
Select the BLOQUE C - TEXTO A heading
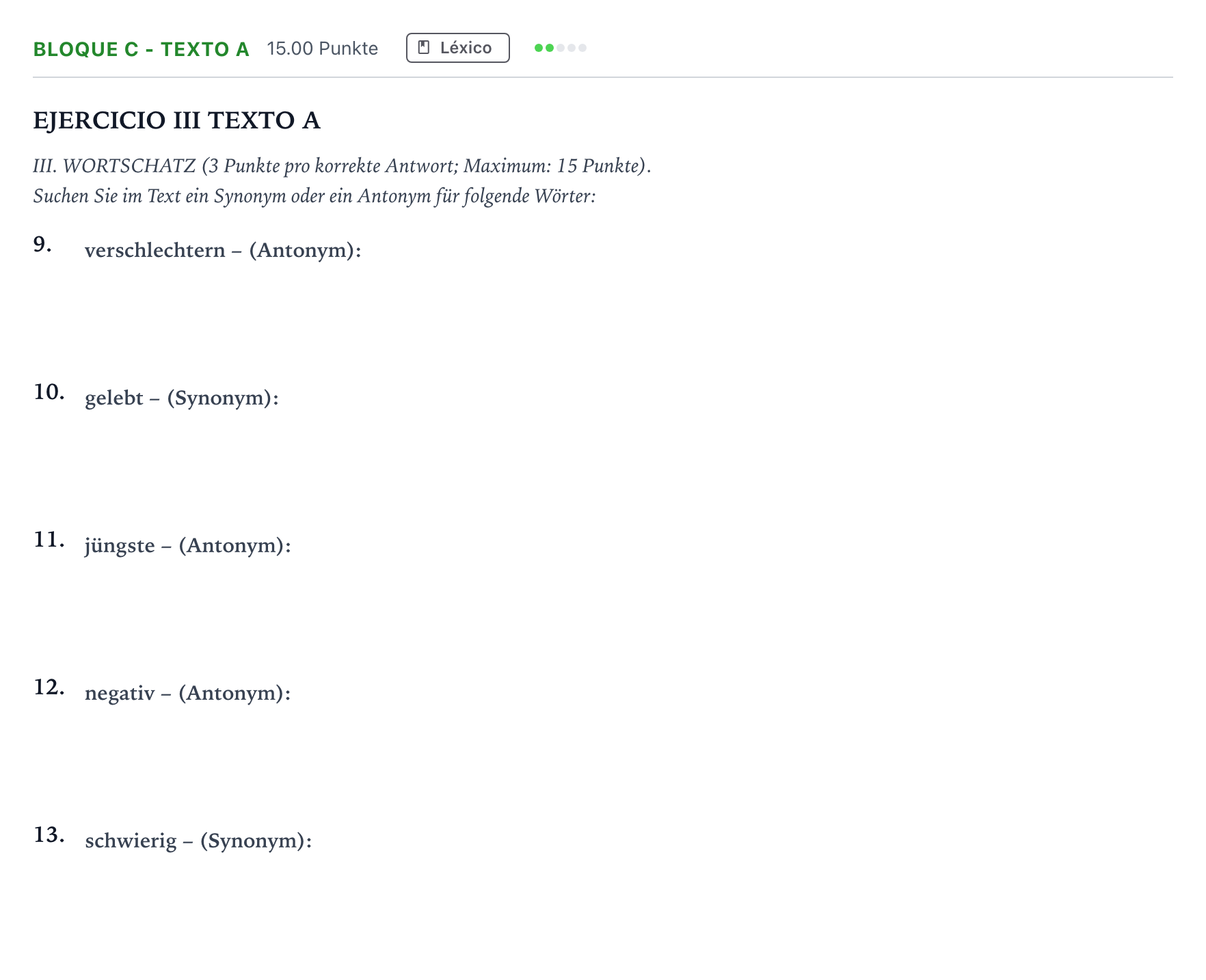tap(141, 49)
